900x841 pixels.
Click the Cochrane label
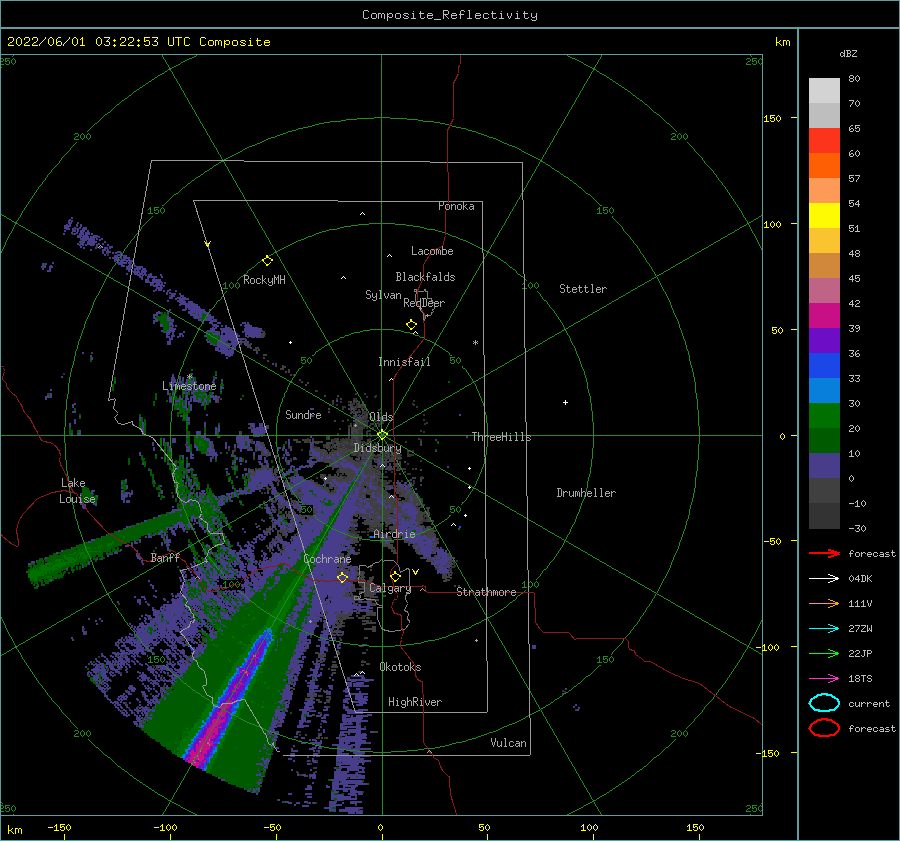(327, 559)
